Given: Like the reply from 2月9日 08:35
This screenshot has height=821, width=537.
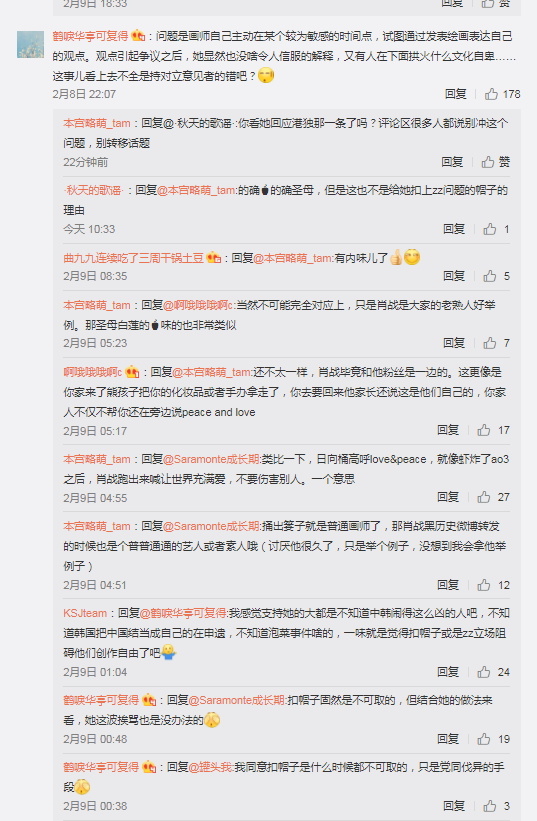Looking at the screenshot, I should point(496,276).
